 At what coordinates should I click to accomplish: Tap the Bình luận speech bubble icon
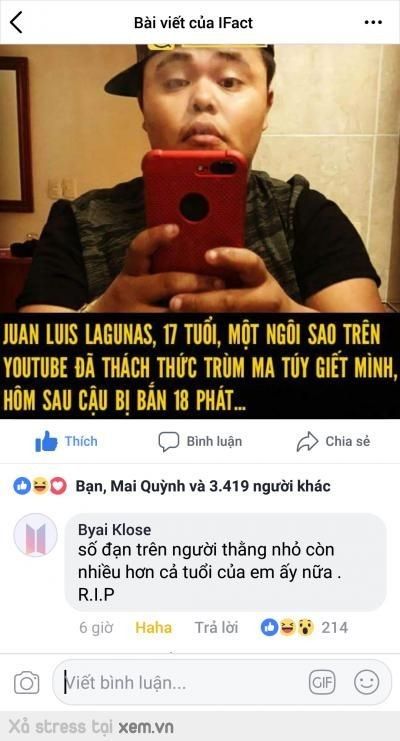point(169,441)
